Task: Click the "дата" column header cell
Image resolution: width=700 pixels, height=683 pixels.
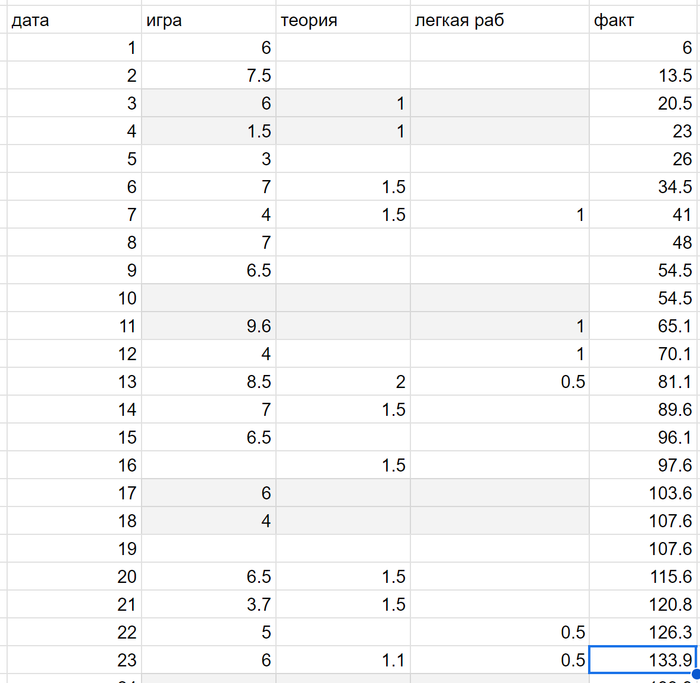Action: coord(72,19)
